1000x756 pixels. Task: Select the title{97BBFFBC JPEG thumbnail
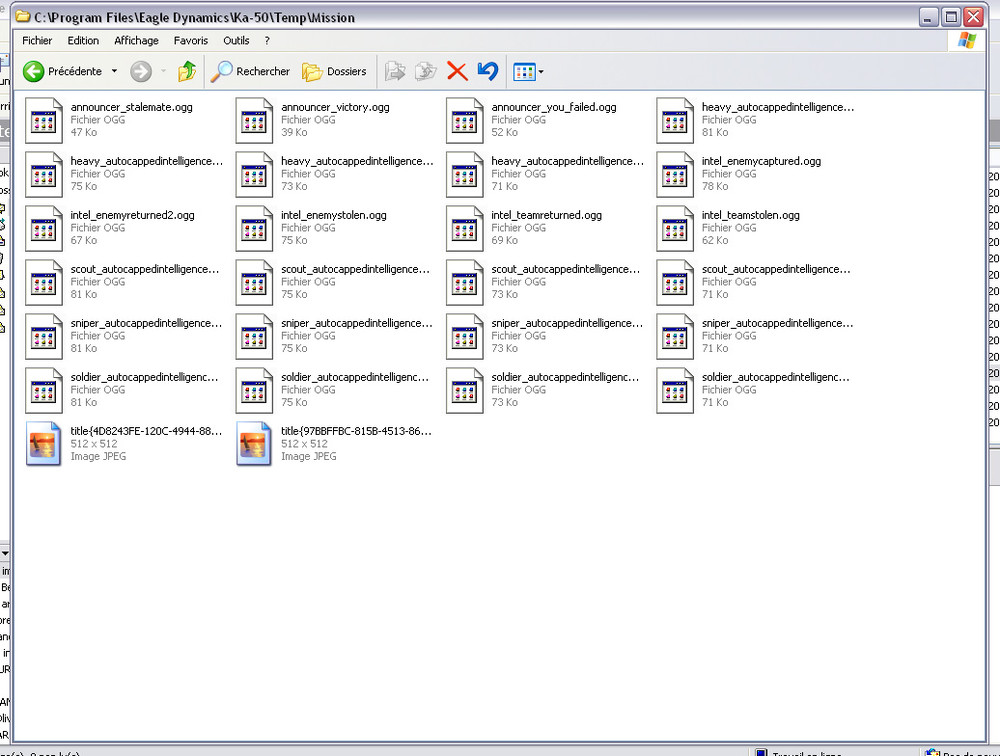pyautogui.click(x=254, y=444)
